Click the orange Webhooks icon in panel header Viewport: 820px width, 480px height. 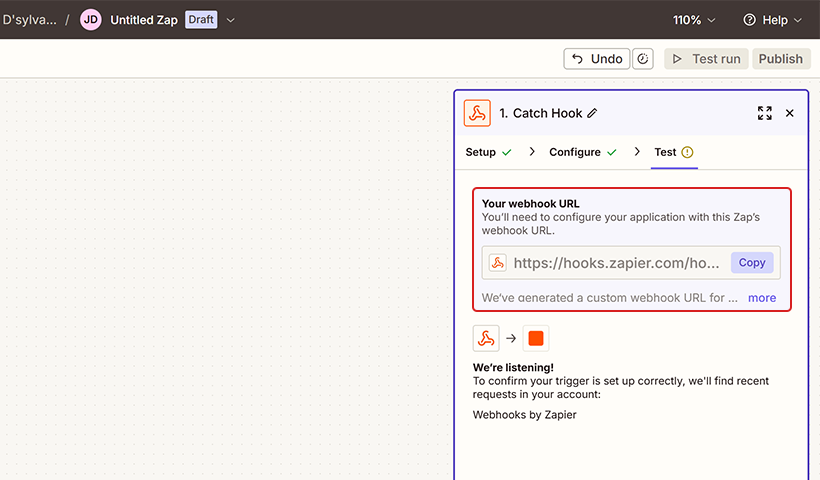[477, 113]
